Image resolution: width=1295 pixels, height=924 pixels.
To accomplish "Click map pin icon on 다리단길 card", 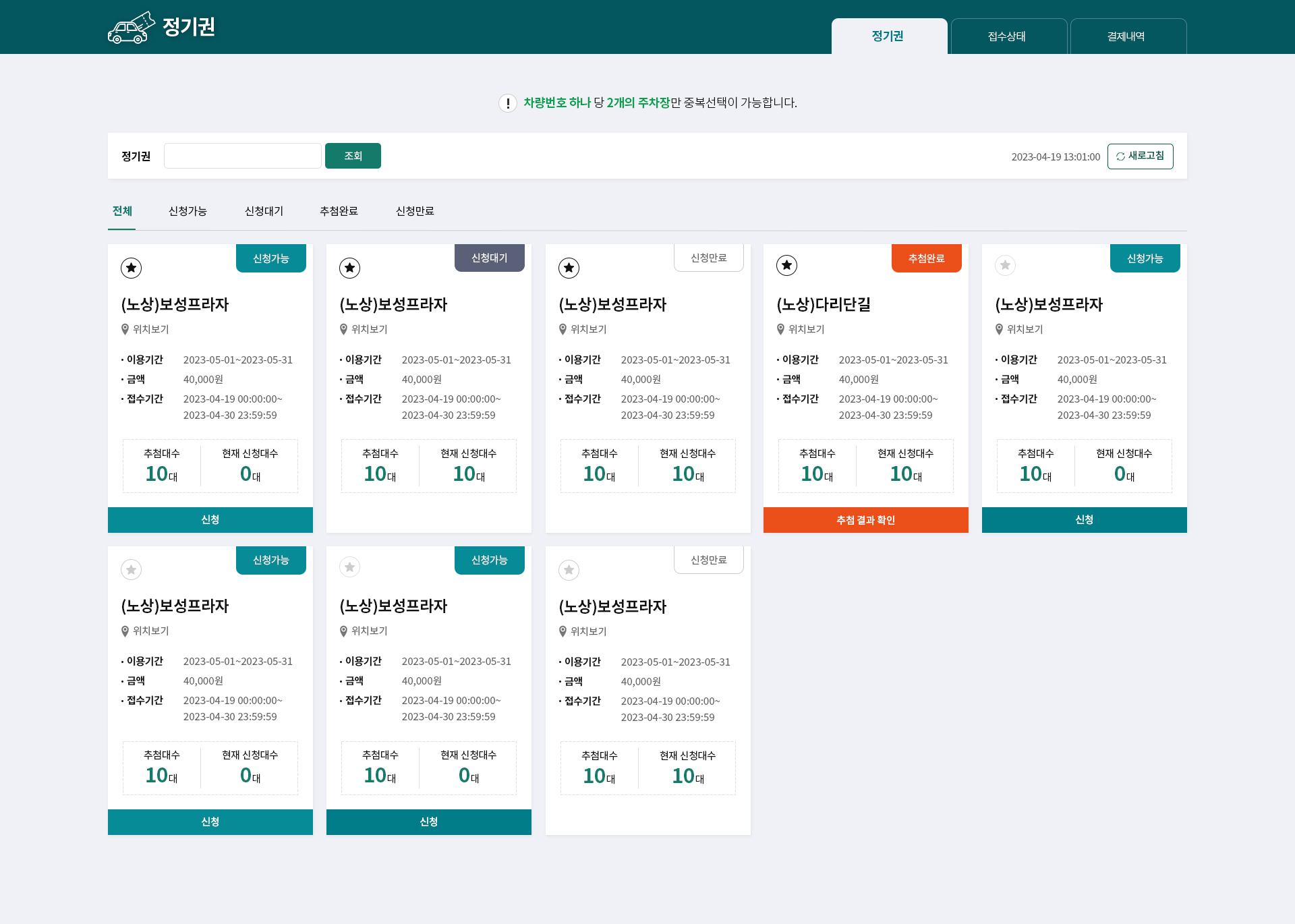I will 781,329.
